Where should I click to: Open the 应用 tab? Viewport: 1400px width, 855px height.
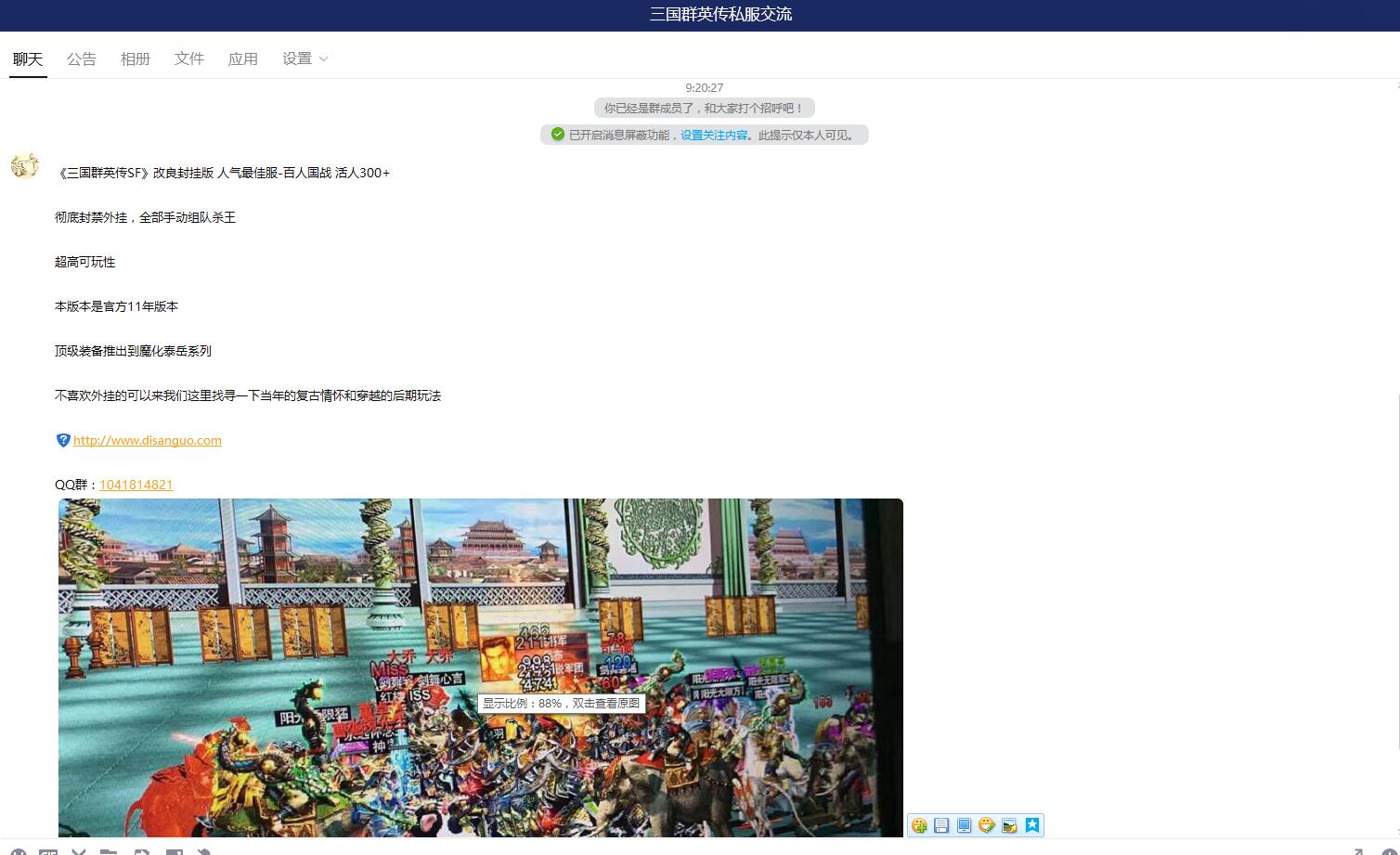(x=243, y=58)
